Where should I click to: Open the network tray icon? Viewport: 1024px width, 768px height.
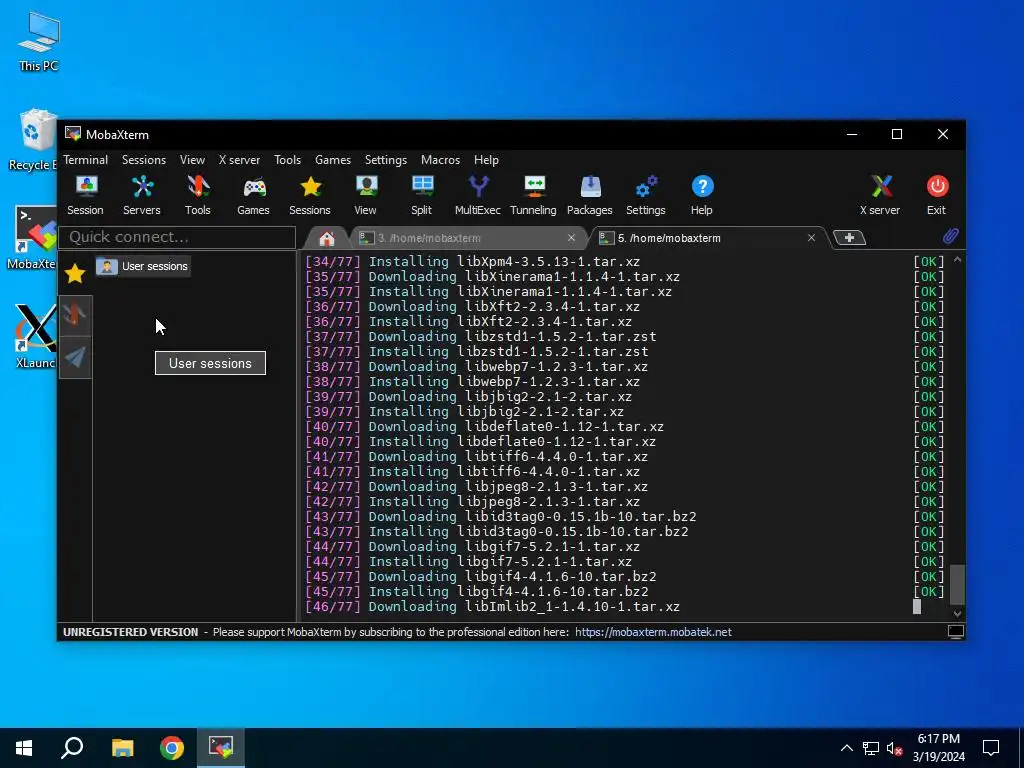[x=871, y=748]
